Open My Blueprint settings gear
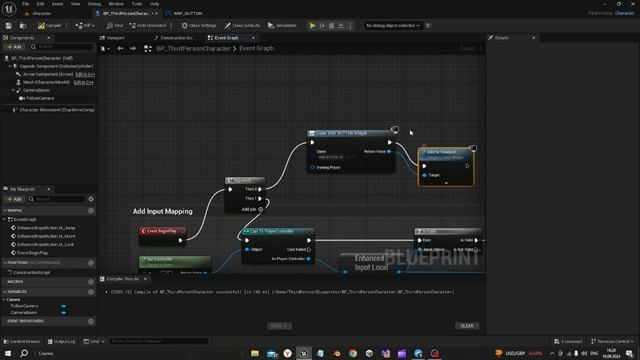The image size is (640, 360). pyautogui.click(x=91, y=199)
